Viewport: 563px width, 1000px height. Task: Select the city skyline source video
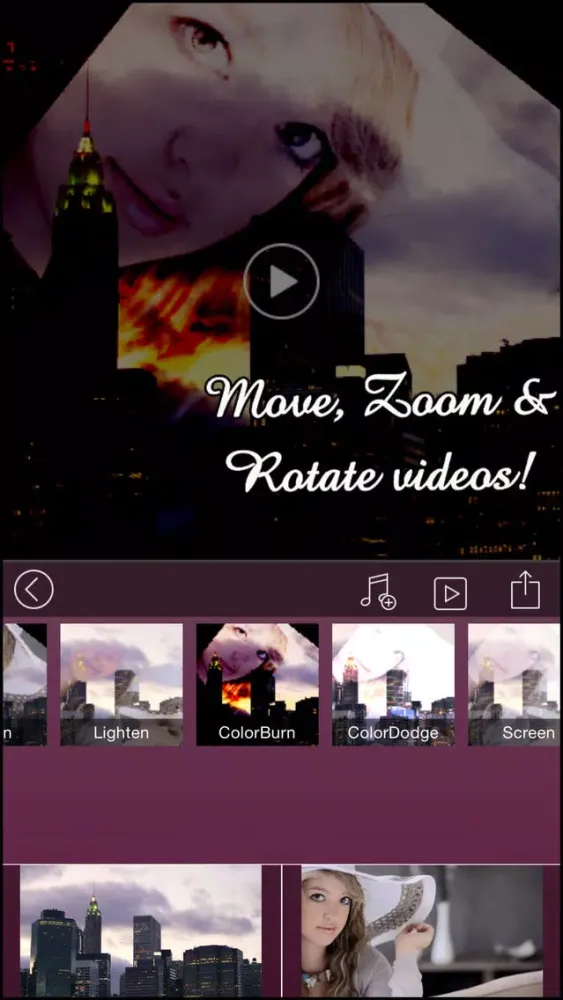(x=141, y=932)
